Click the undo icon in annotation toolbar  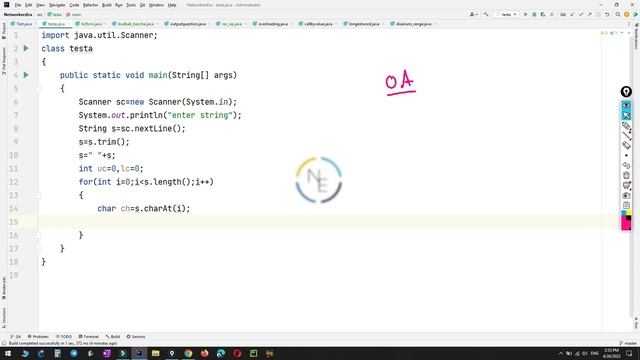tap(626, 165)
